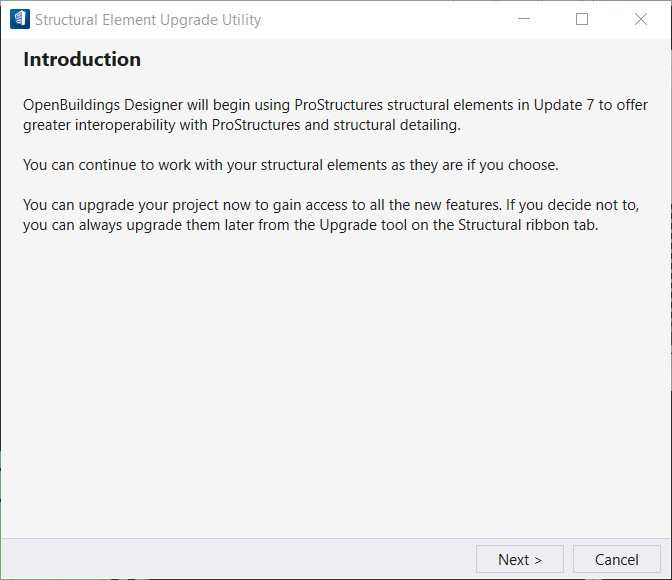This screenshot has width=672, height=580.
Task: Click the line starting "You can upgrade your project"
Action: tap(331, 205)
